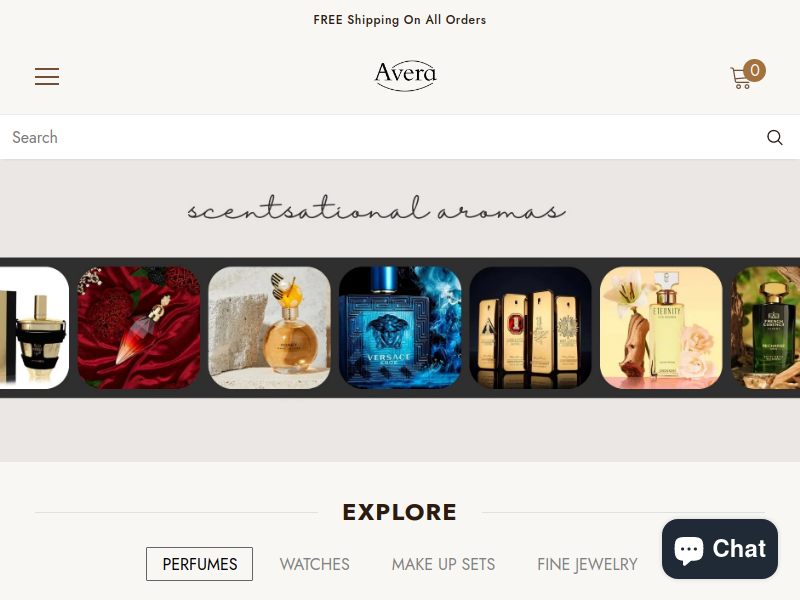Open the green French perfume bottle thumbnail
The image size is (800, 600).
pos(765,328)
